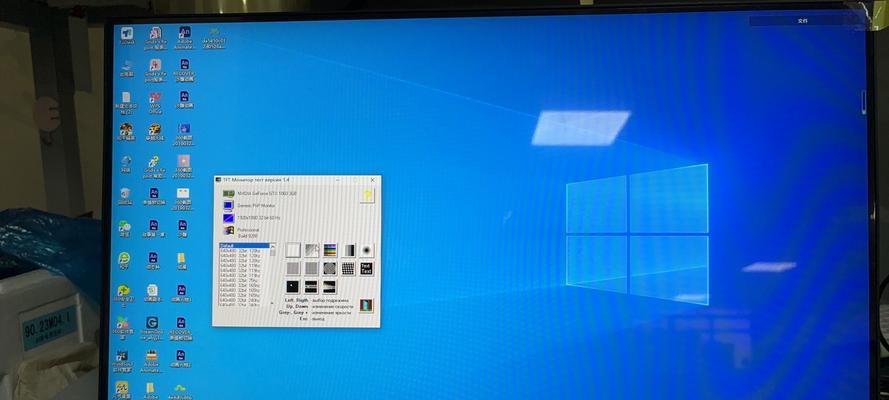Click the resolution list scrollbar thumb

point(273,253)
